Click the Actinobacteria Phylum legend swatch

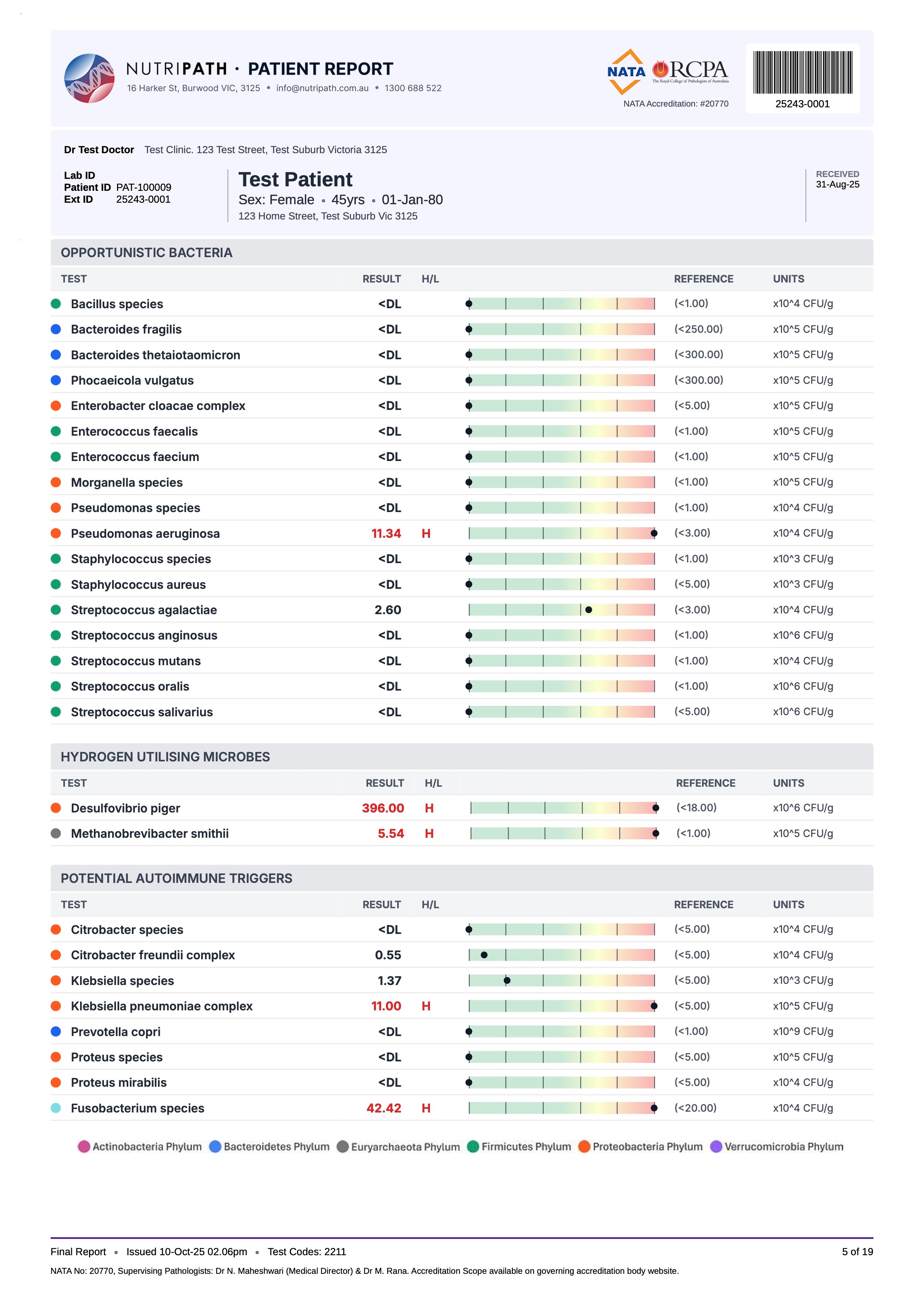click(x=83, y=1146)
